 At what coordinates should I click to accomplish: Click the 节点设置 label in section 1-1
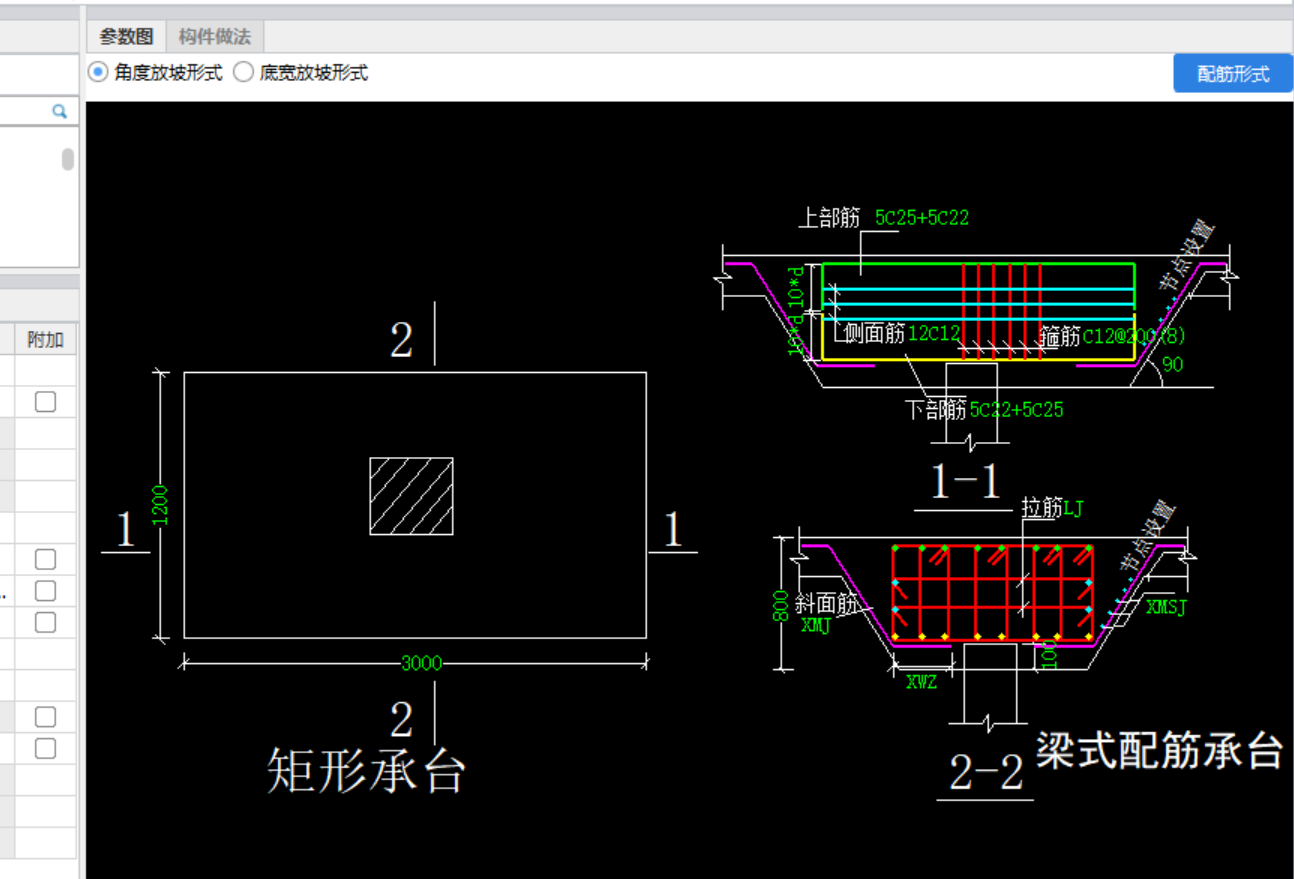(x=1186, y=254)
